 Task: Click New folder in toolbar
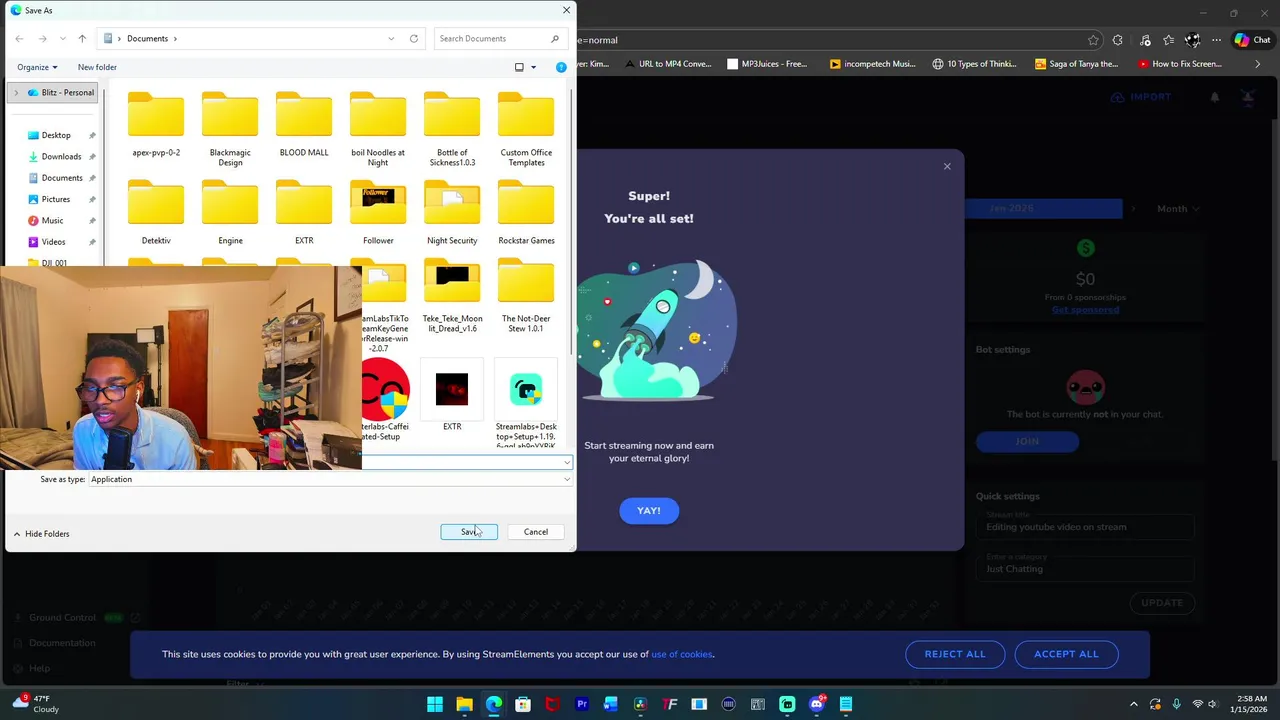[97, 67]
